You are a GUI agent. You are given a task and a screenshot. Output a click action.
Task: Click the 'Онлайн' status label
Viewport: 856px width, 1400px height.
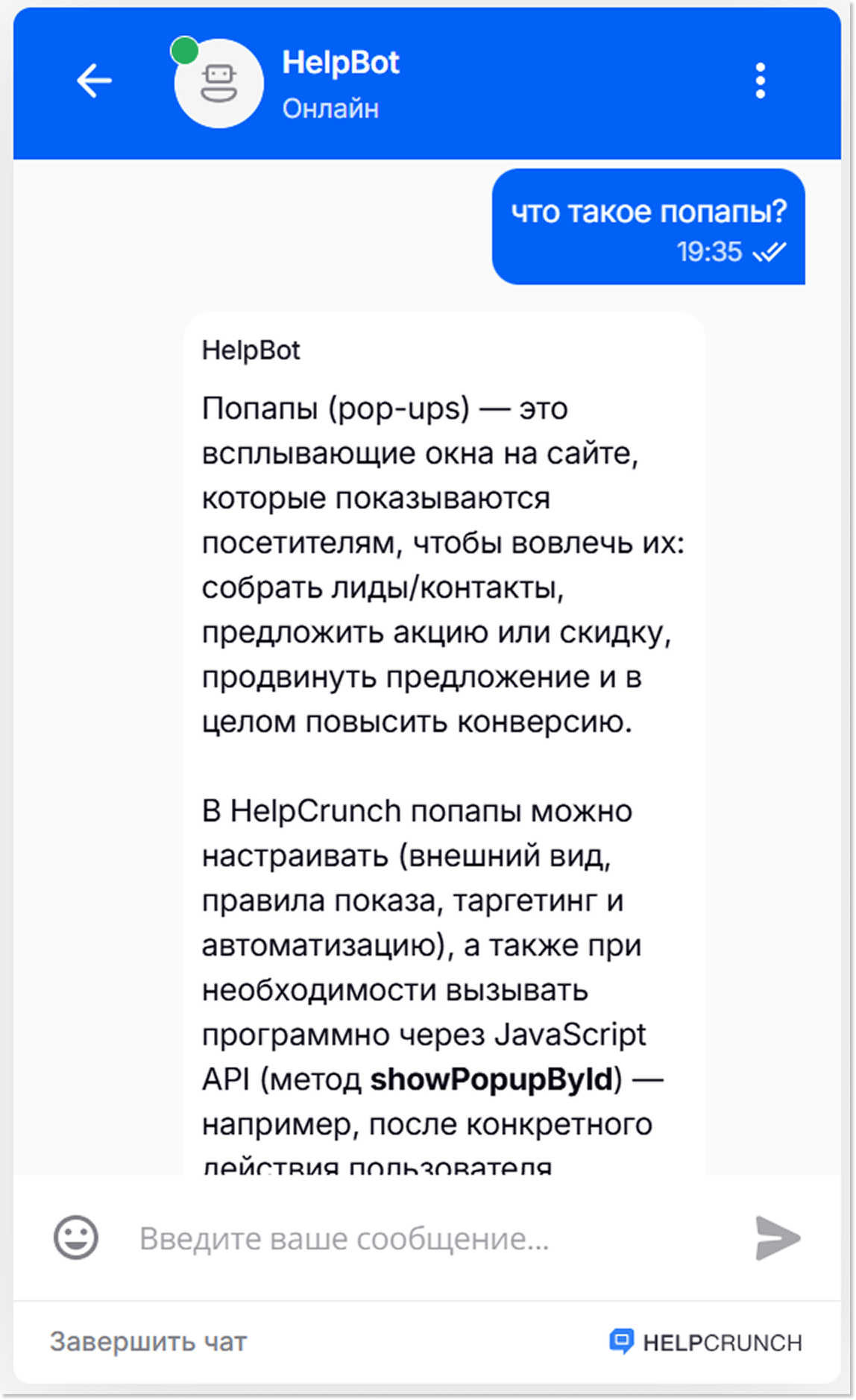[331, 109]
